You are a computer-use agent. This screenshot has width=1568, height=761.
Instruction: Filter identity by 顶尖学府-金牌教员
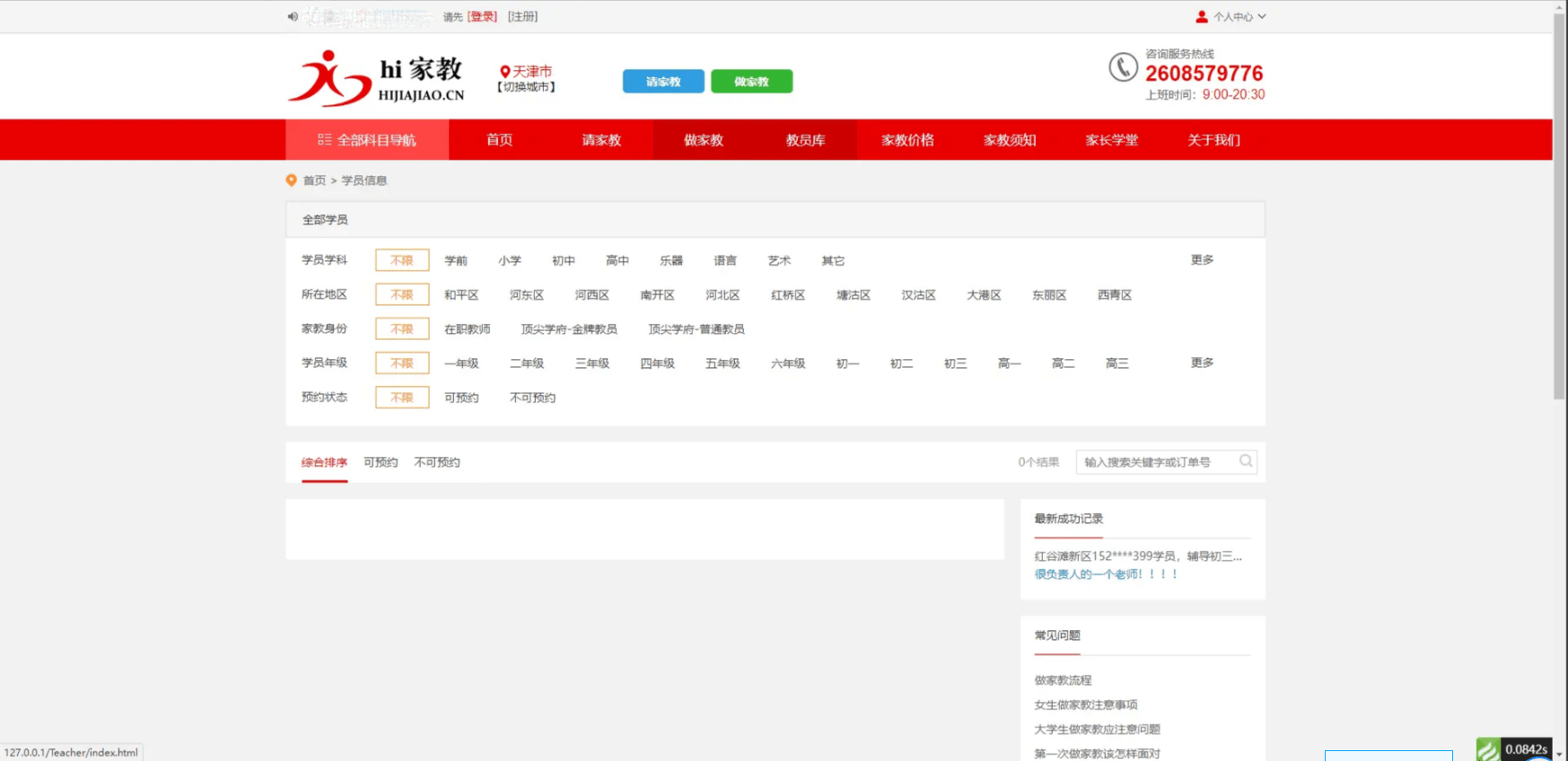[569, 328]
